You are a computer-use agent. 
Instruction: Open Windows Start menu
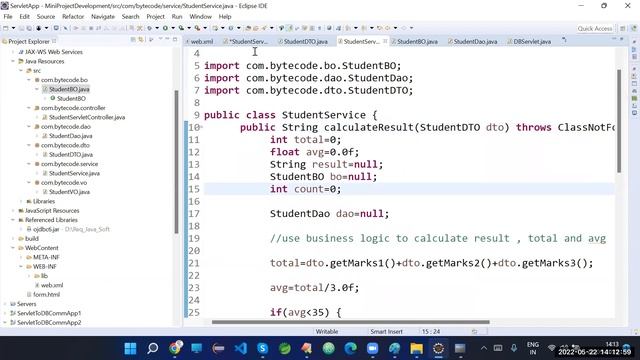131,348
